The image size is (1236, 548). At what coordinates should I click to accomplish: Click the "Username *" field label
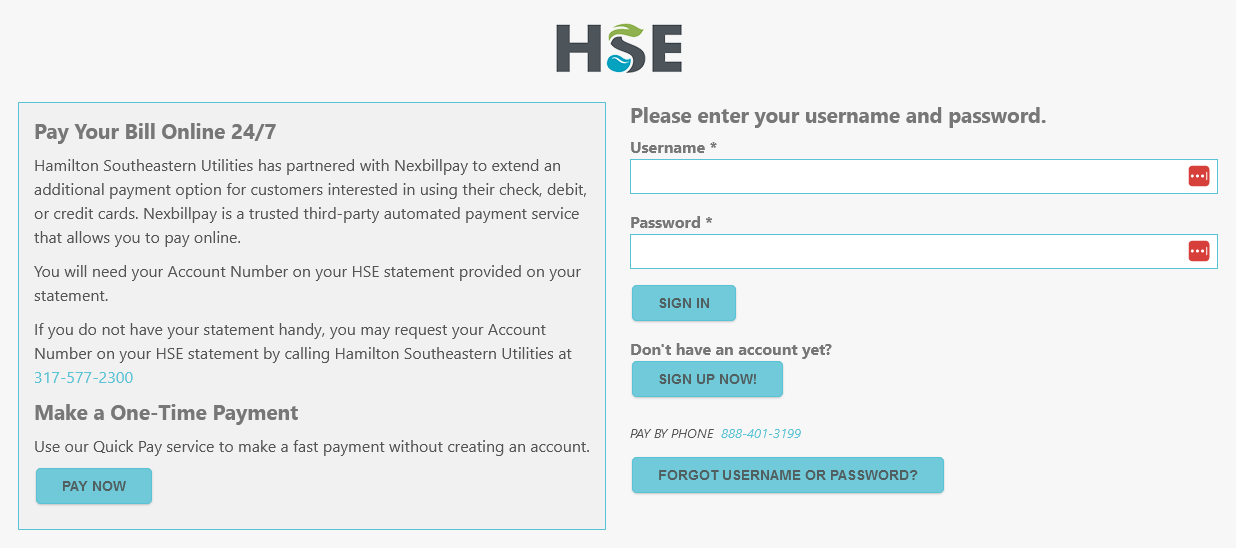click(x=674, y=148)
